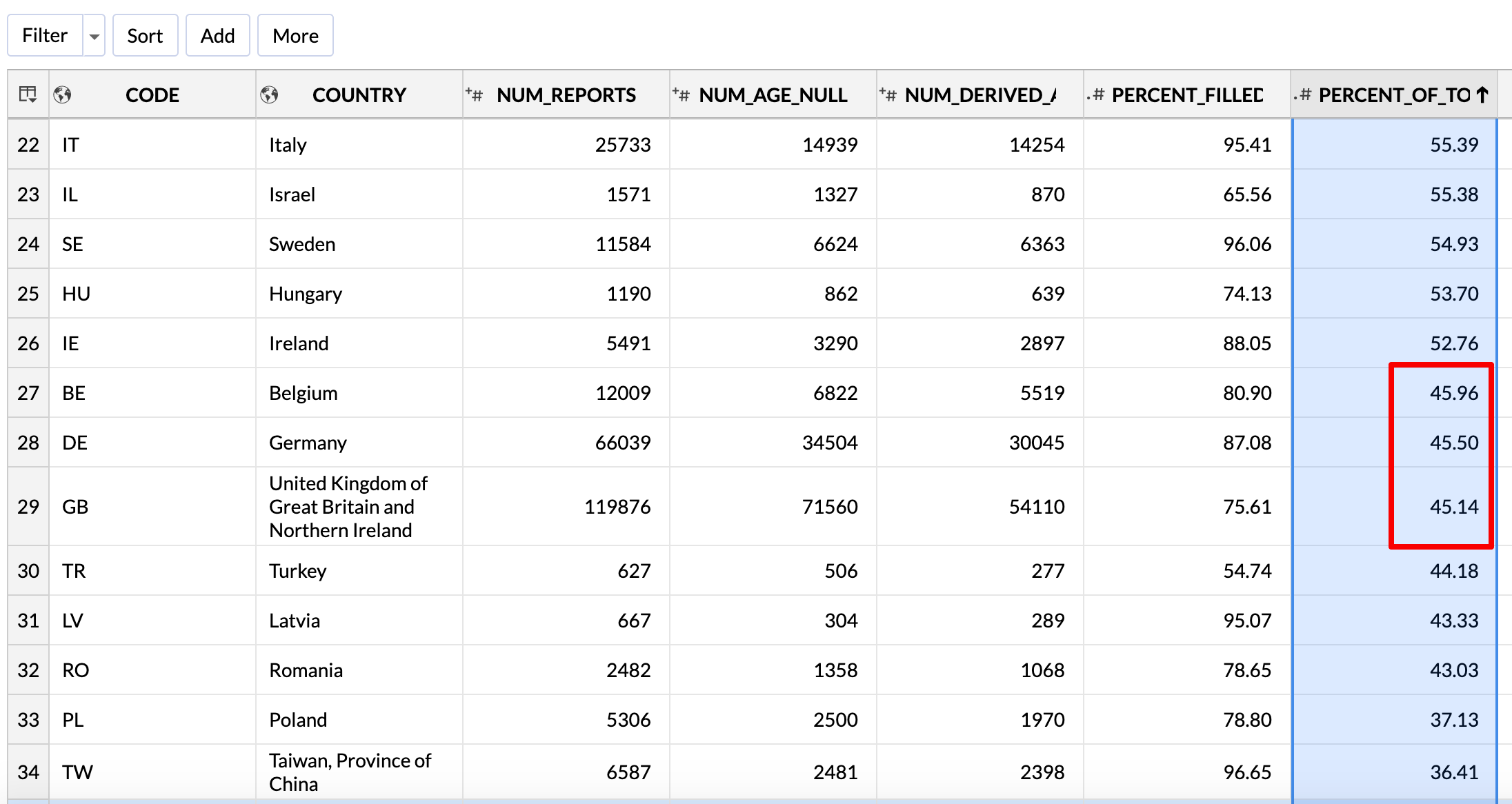The height and width of the screenshot is (804, 1512).
Task: Click percent of total value 45.96
Action: tap(1454, 393)
